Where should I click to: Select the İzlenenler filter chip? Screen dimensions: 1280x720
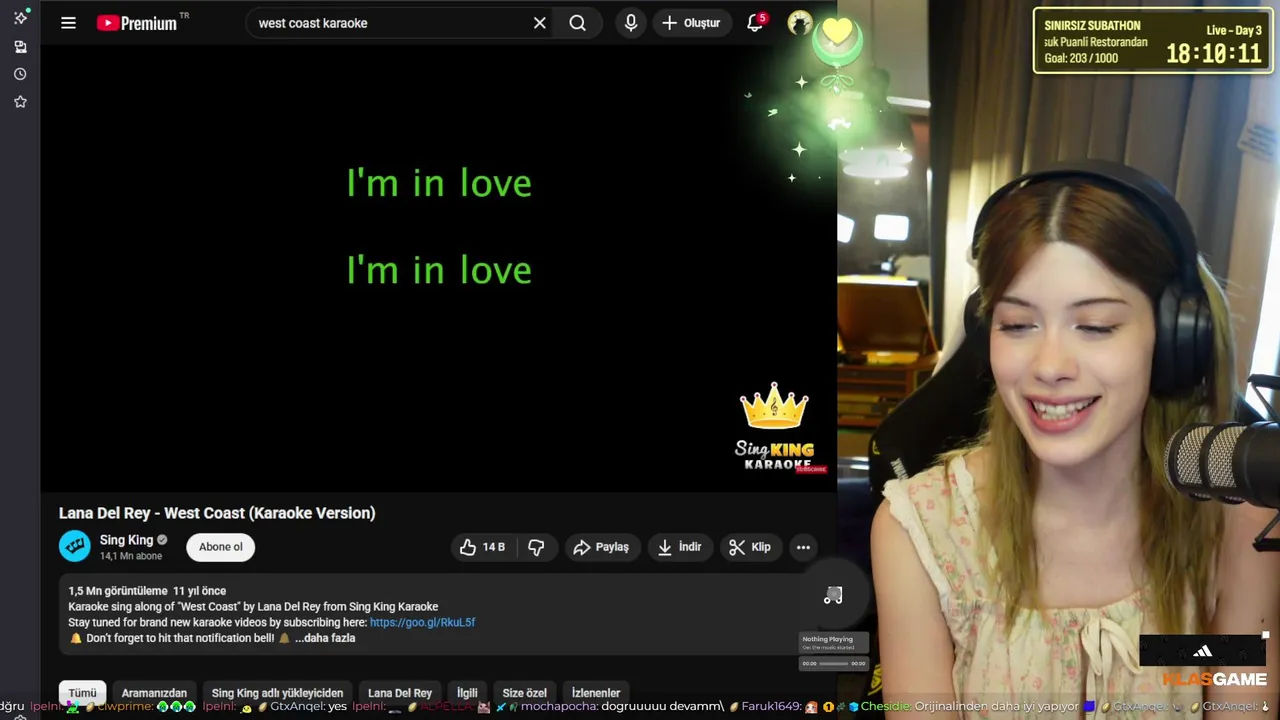595,693
